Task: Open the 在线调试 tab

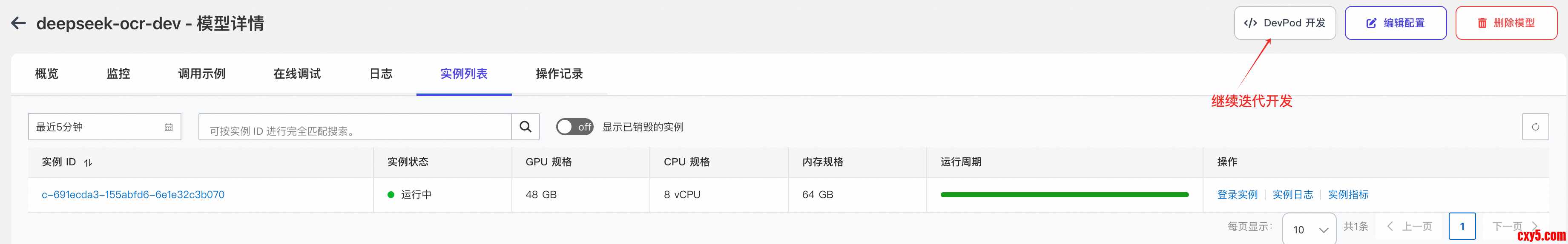Action: point(297,74)
